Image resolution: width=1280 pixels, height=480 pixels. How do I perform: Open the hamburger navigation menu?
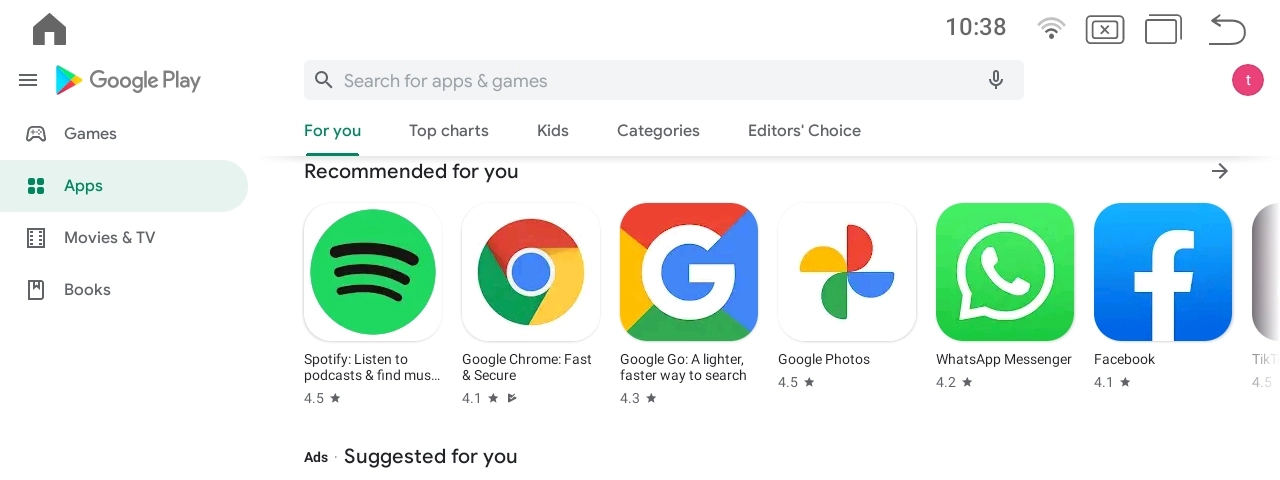[28, 80]
